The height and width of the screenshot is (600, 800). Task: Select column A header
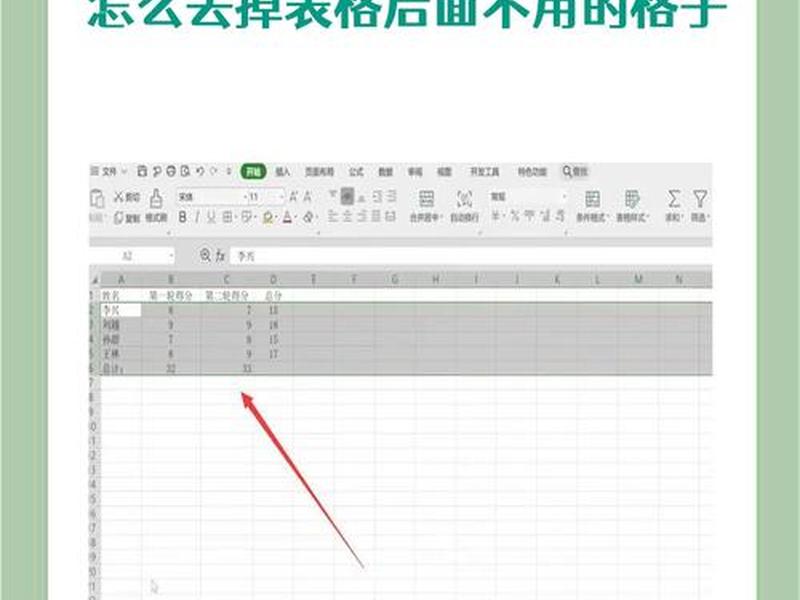pos(121,280)
